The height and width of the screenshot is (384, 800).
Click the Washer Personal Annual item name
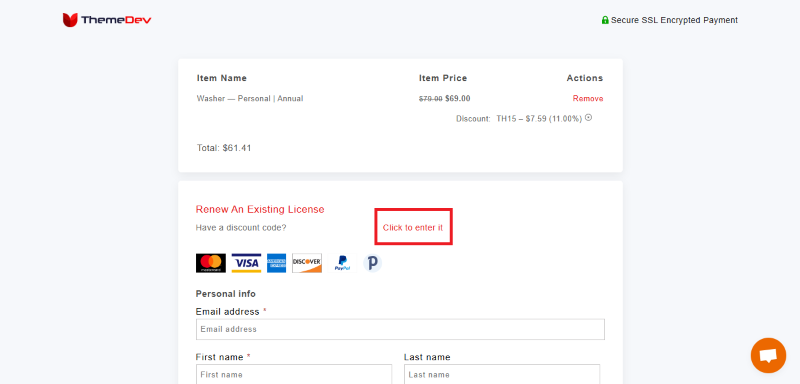(x=250, y=98)
